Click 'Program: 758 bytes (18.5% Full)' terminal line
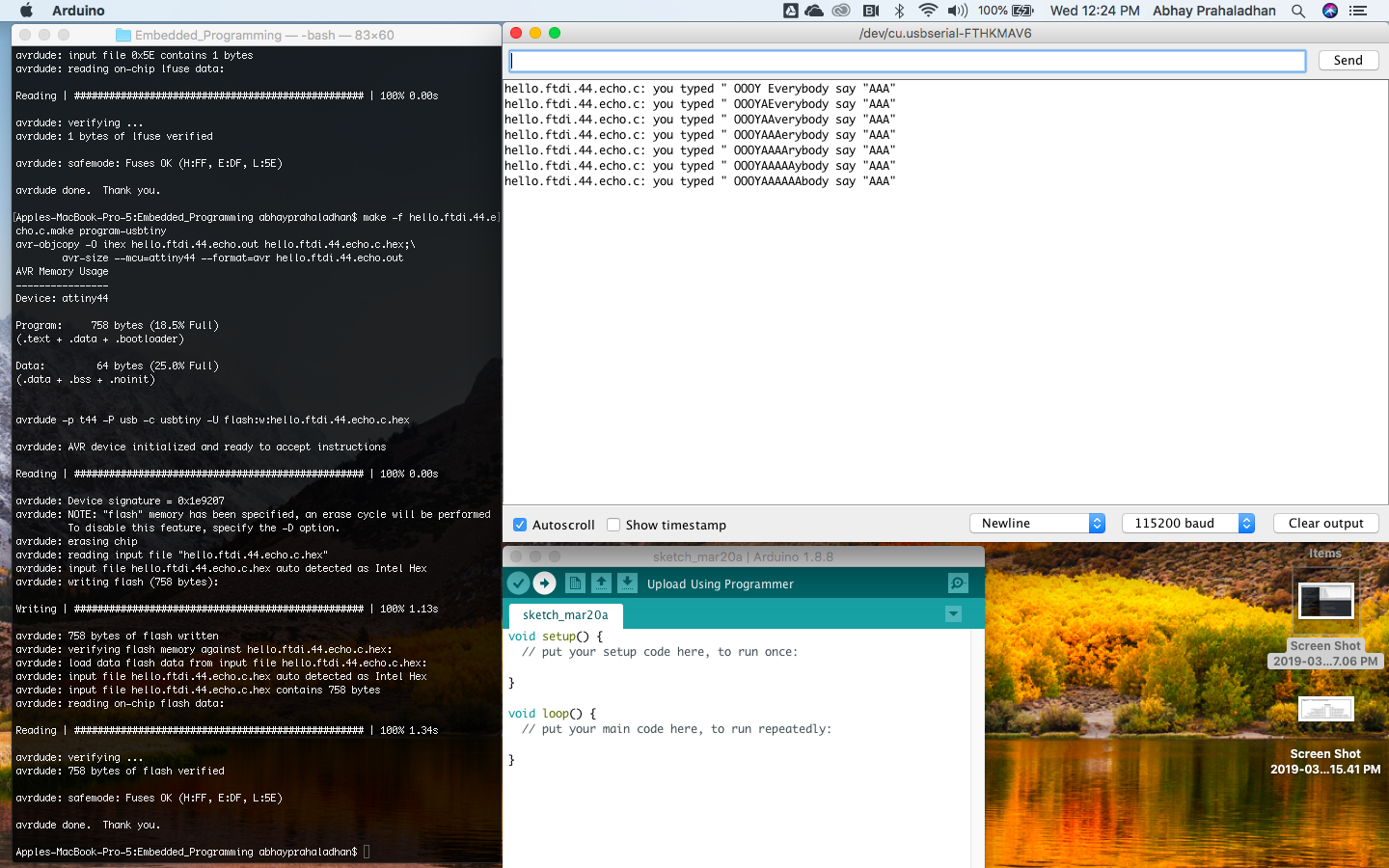This screenshot has height=868, width=1389. point(117,325)
